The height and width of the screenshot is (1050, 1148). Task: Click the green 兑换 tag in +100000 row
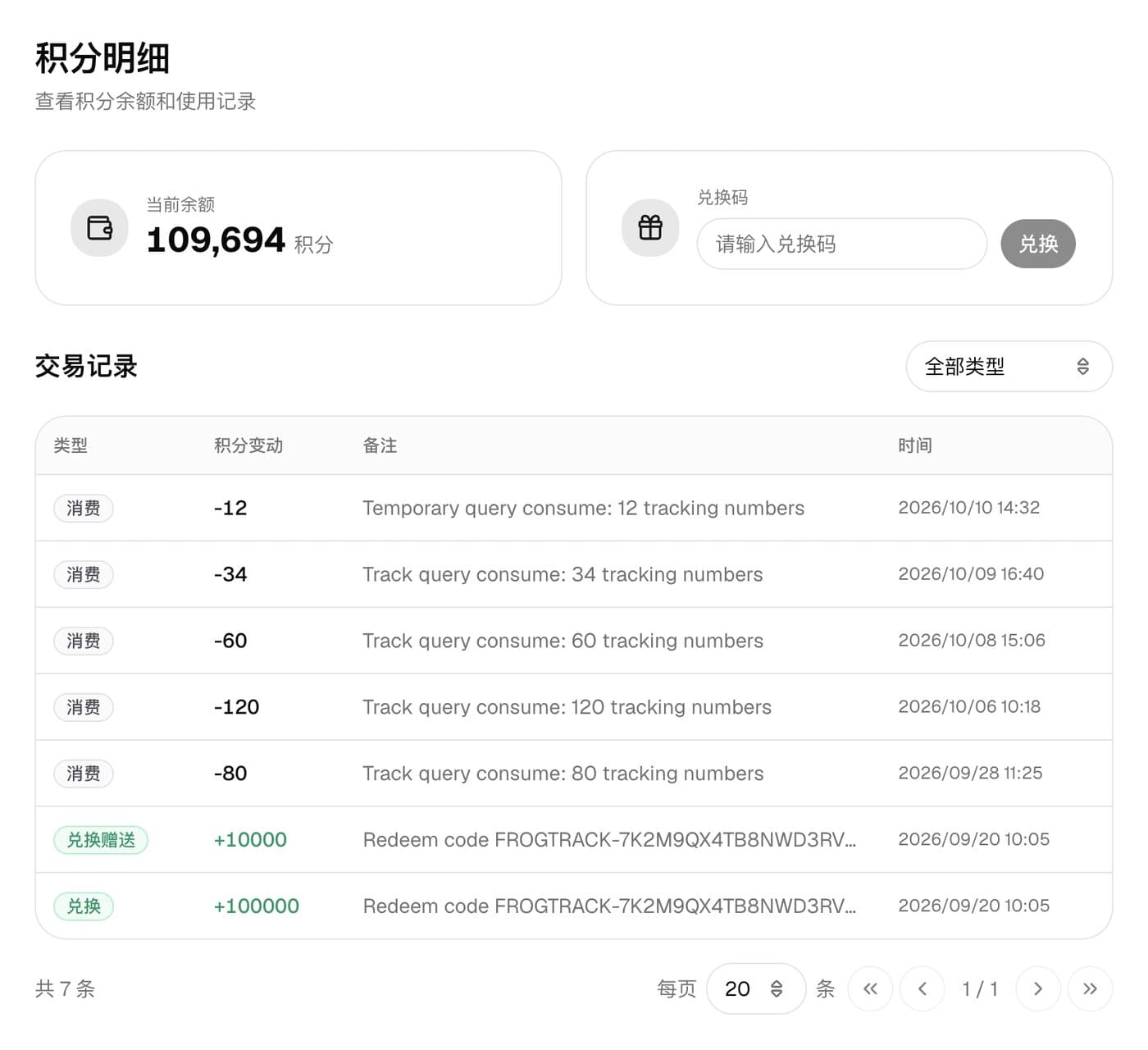coord(84,906)
